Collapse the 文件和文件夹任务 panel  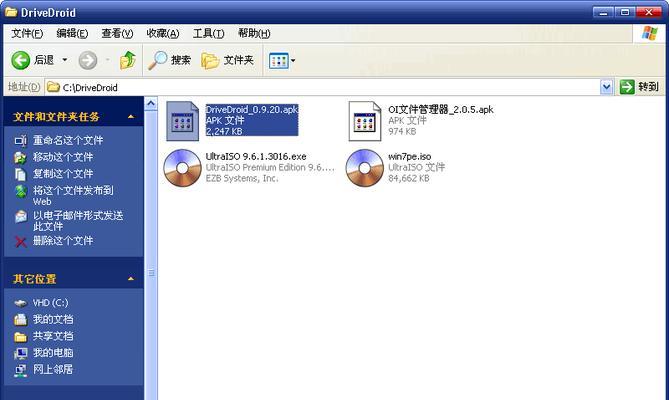pyautogui.click(x=131, y=116)
